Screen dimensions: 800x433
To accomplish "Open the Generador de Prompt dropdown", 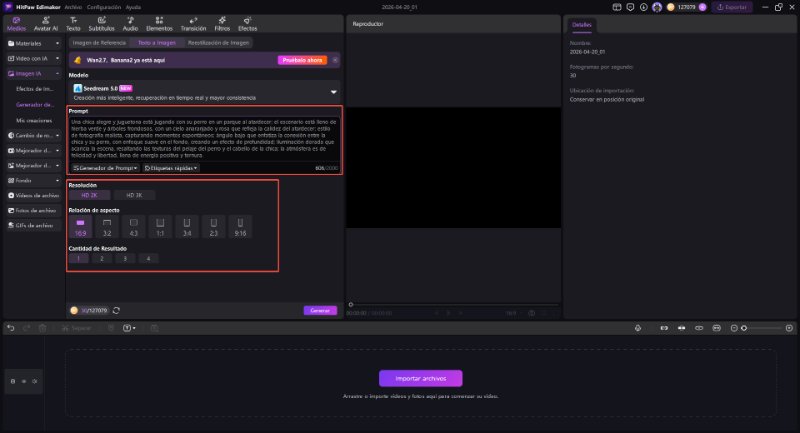I will [105, 168].
